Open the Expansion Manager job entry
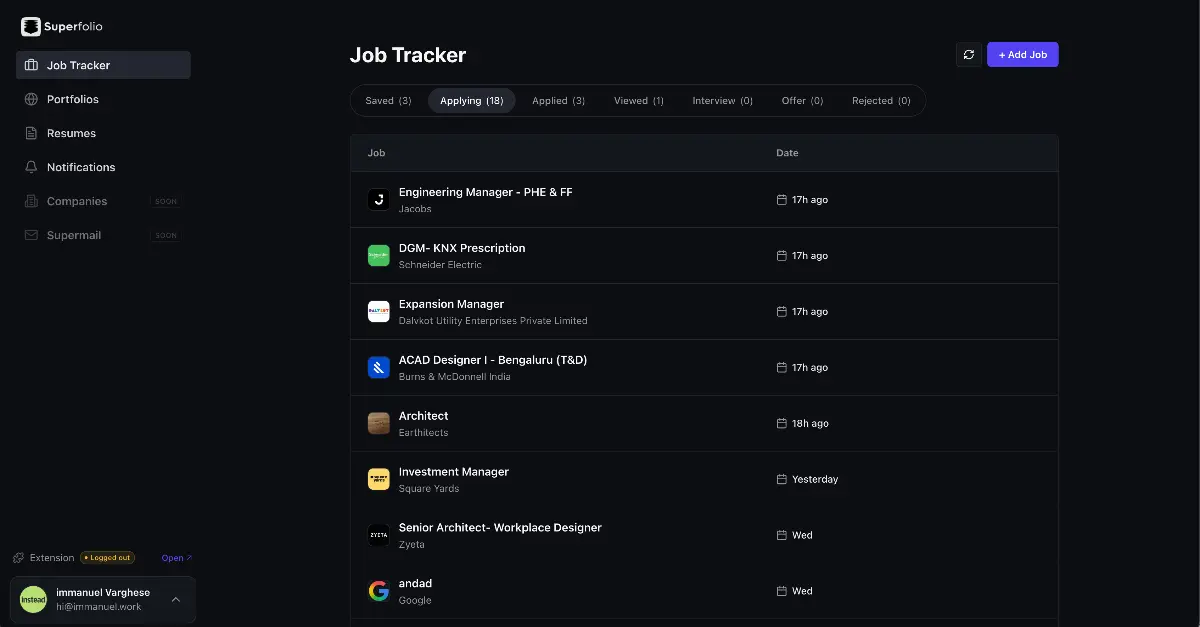Image resolution: width=1200 pixels, height=627 pixels. coord(704,311)
